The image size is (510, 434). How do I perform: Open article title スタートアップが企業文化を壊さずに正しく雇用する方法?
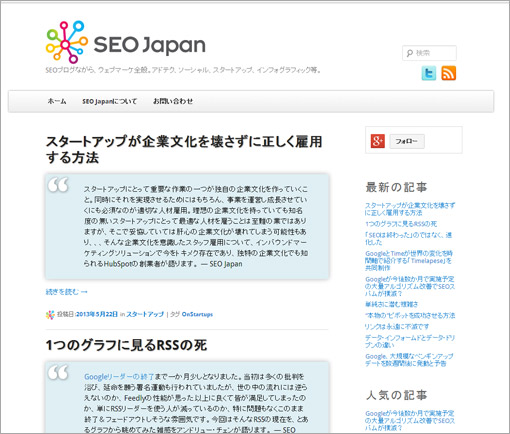tap(184, 149)
